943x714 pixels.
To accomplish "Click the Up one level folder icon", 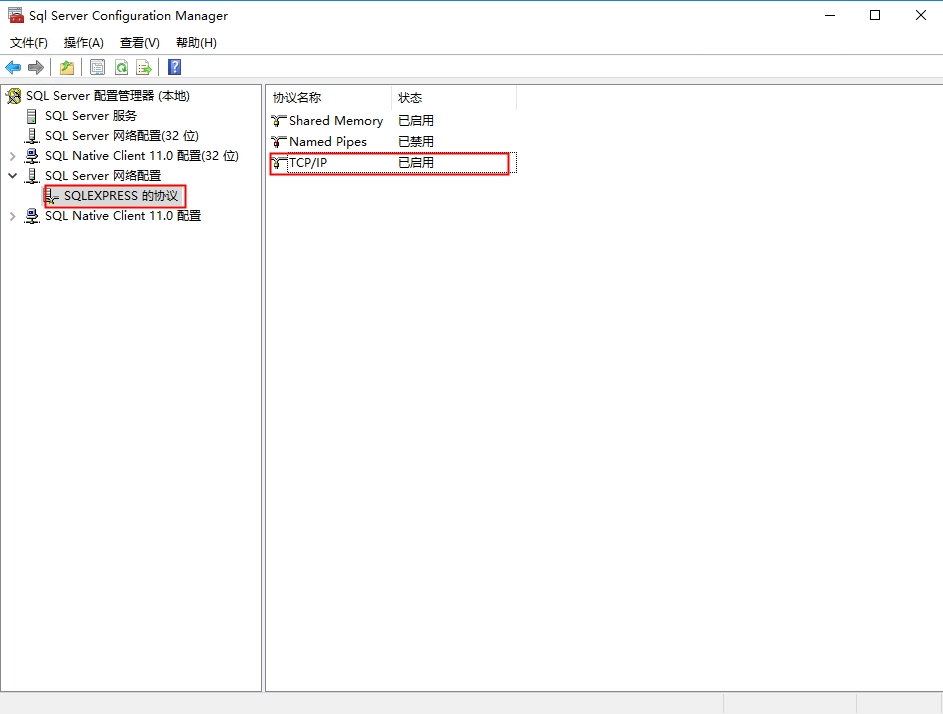I will click(66, 68).
